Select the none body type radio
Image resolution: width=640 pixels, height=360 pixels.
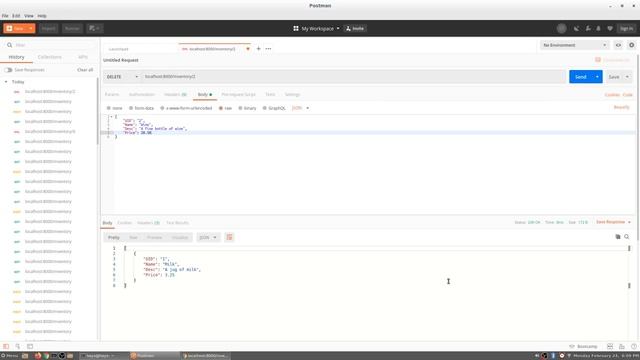(109, 108)
